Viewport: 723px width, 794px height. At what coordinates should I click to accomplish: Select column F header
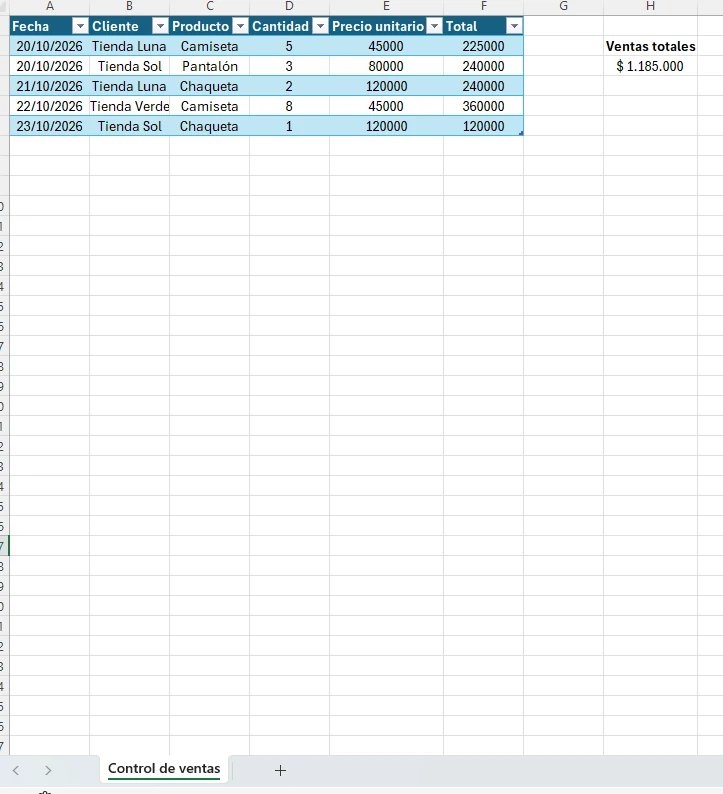[484, 6]
